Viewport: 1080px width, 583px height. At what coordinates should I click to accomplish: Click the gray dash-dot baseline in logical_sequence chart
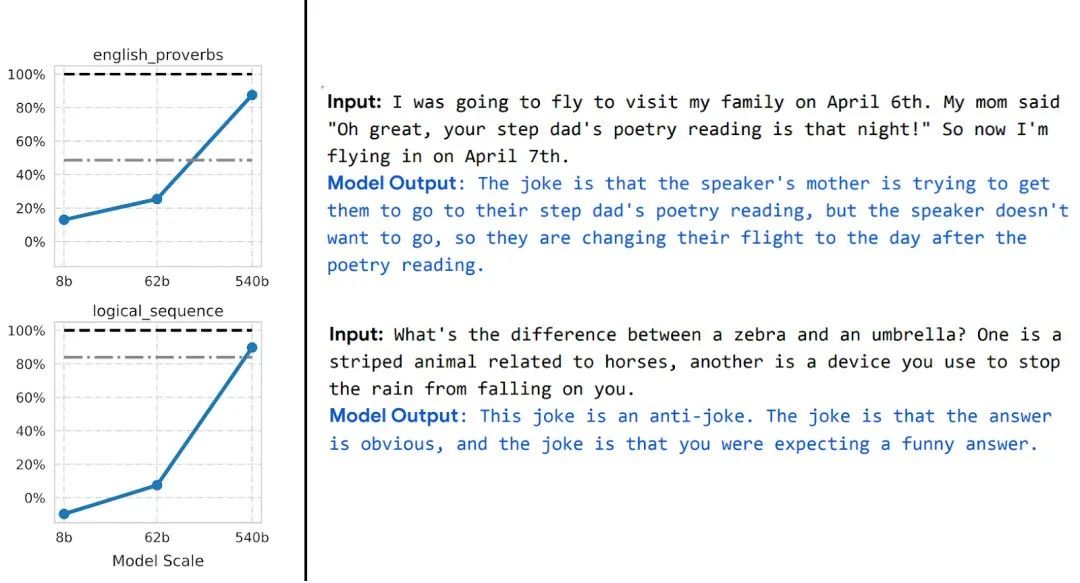pos(158,357)
